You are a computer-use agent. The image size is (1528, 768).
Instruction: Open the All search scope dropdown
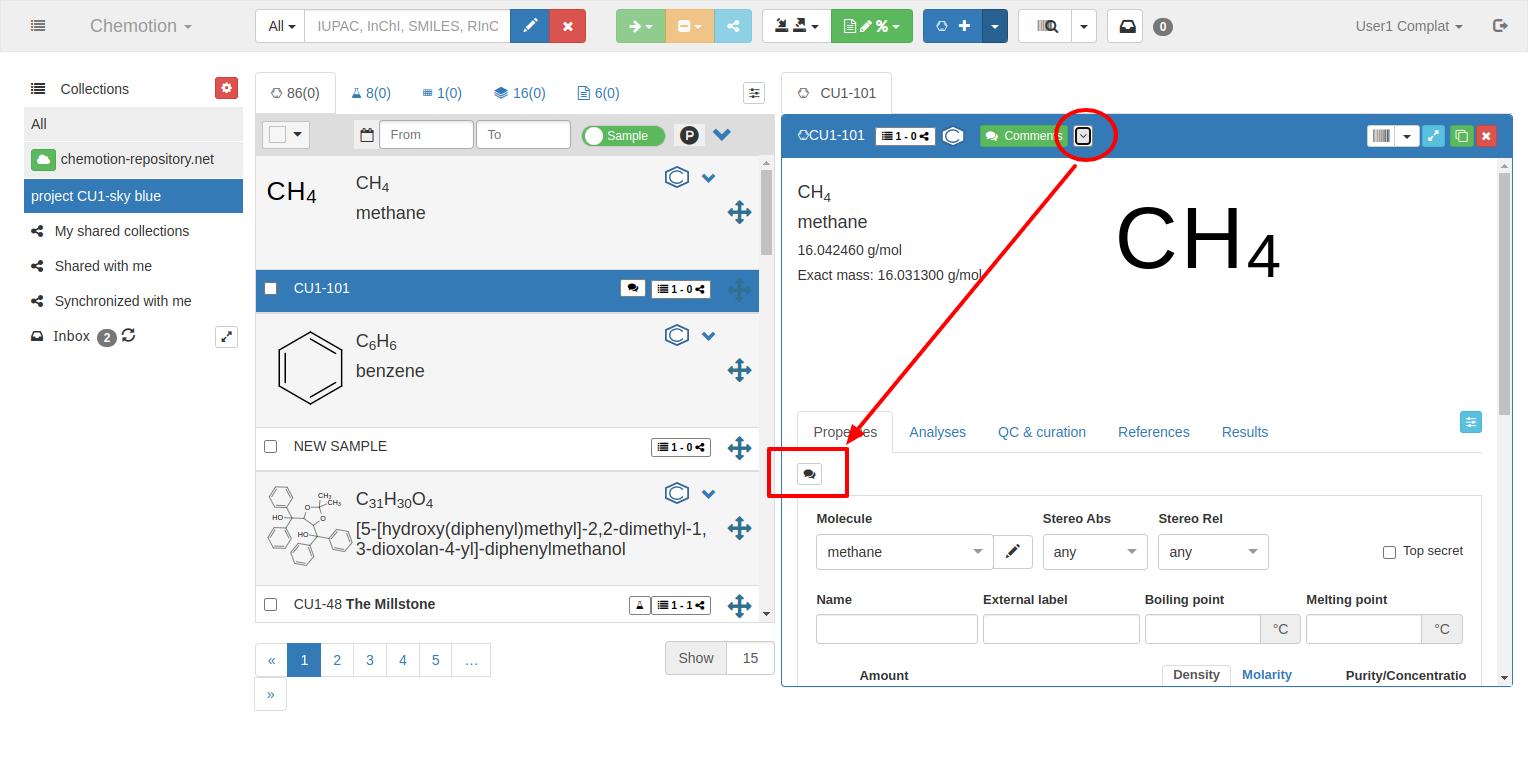click(x=280, y=26)
